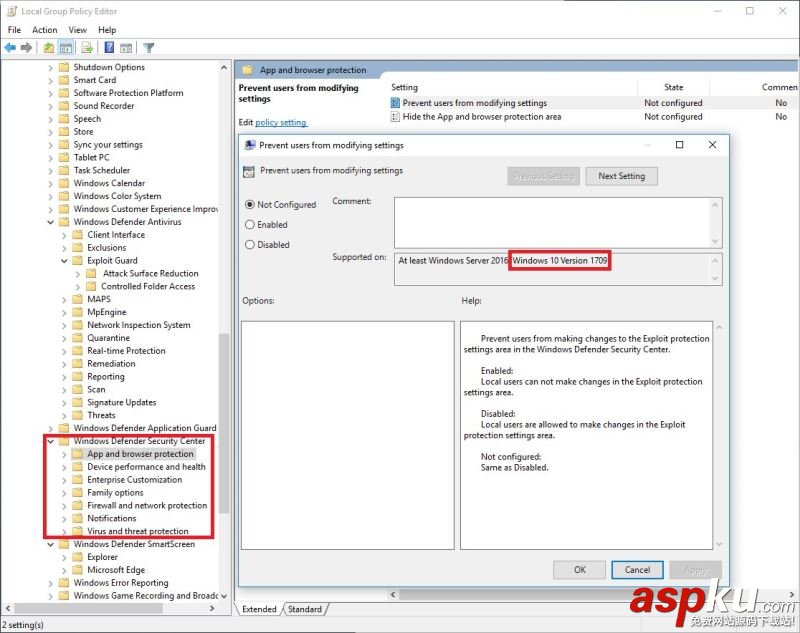The width and height of the screenshot is (800, 633).
Task: Select the Explorer tree item
Action: coord(102,558)
